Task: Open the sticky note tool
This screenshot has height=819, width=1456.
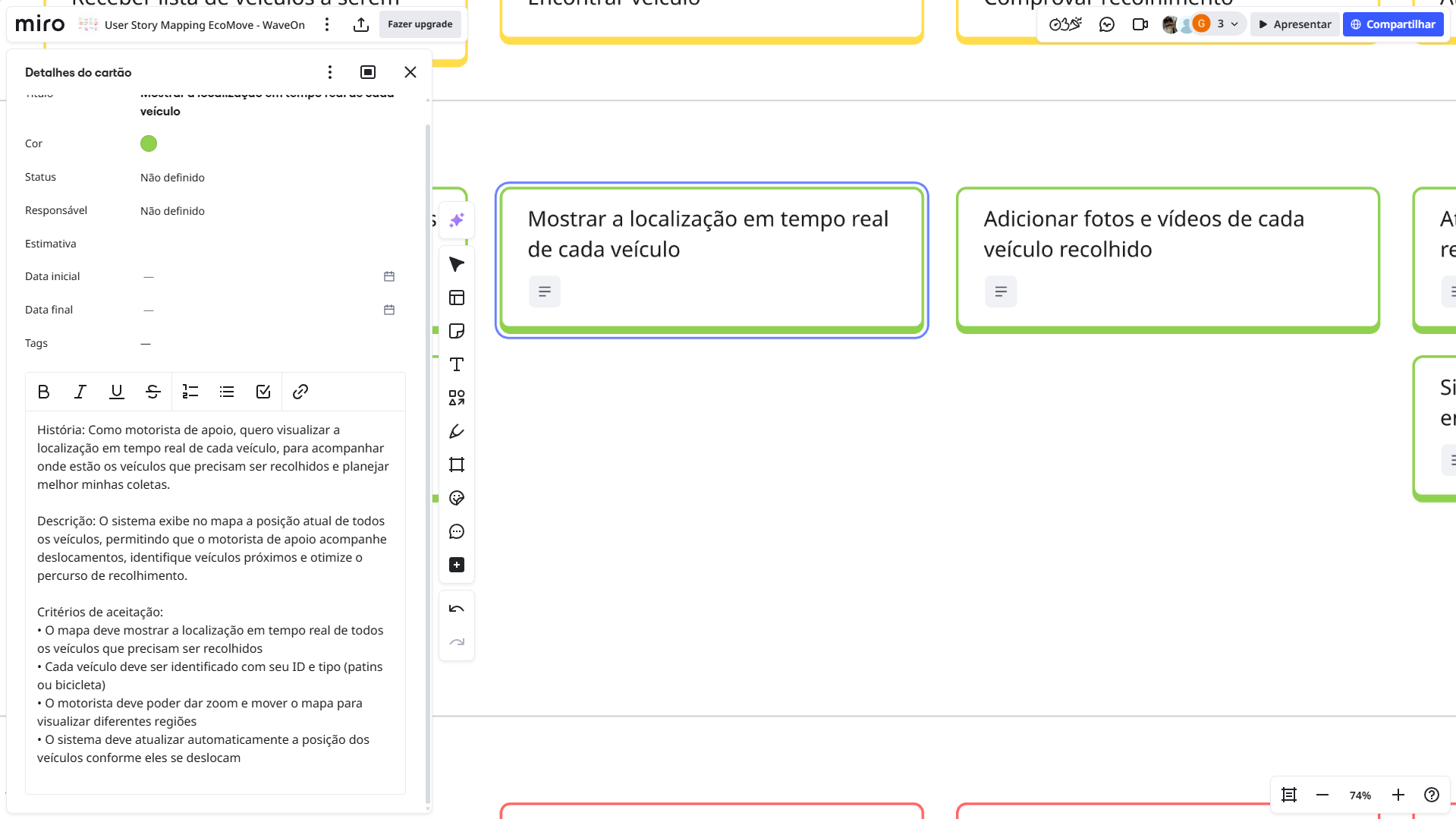Action: pos(456,331)
